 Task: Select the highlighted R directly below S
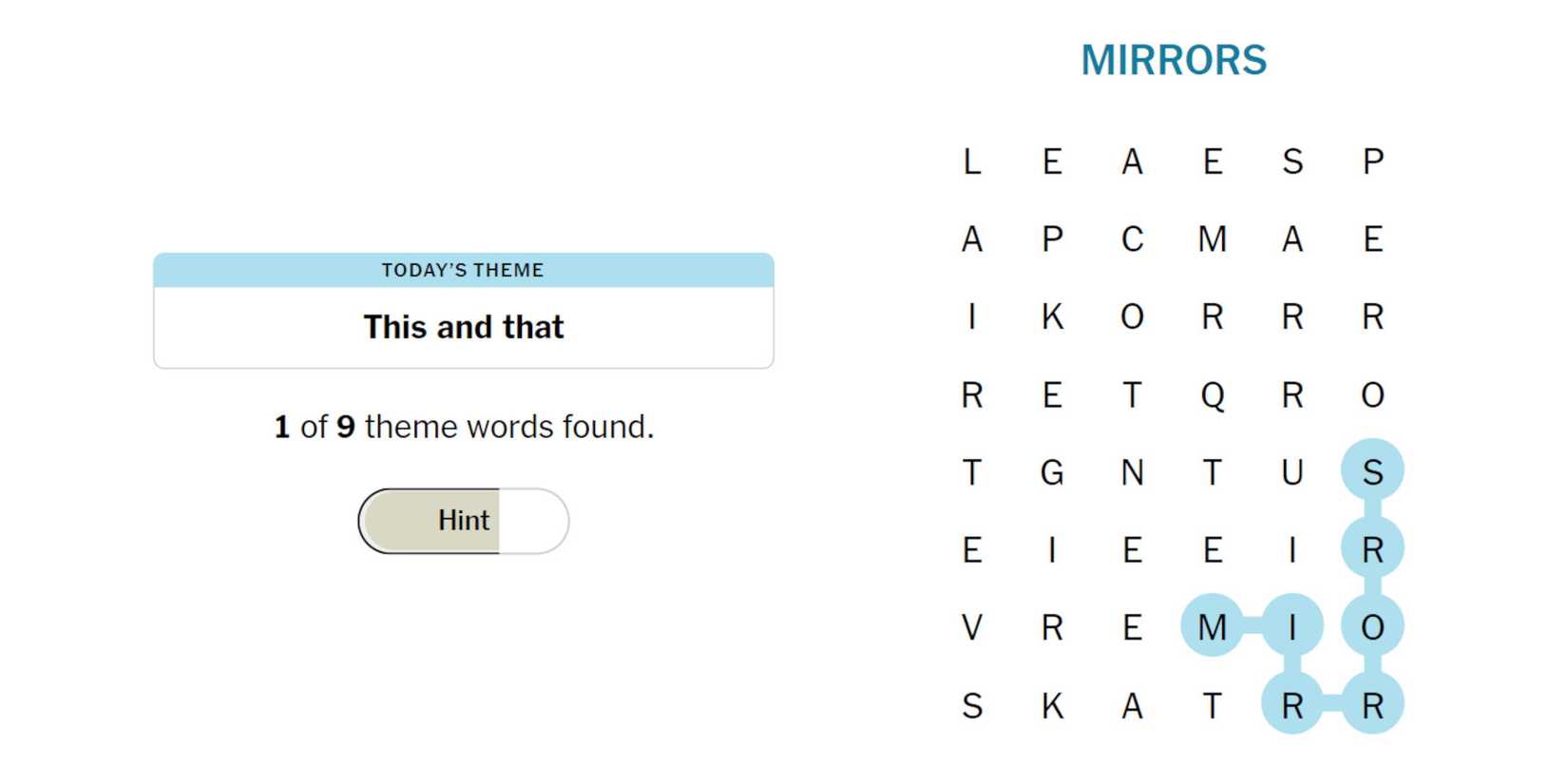[1372, 549]
